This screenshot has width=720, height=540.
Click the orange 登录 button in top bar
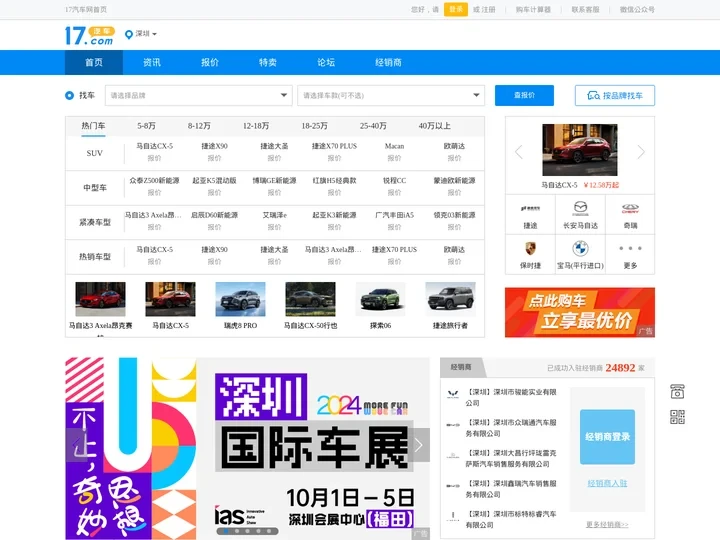(456, 9)
